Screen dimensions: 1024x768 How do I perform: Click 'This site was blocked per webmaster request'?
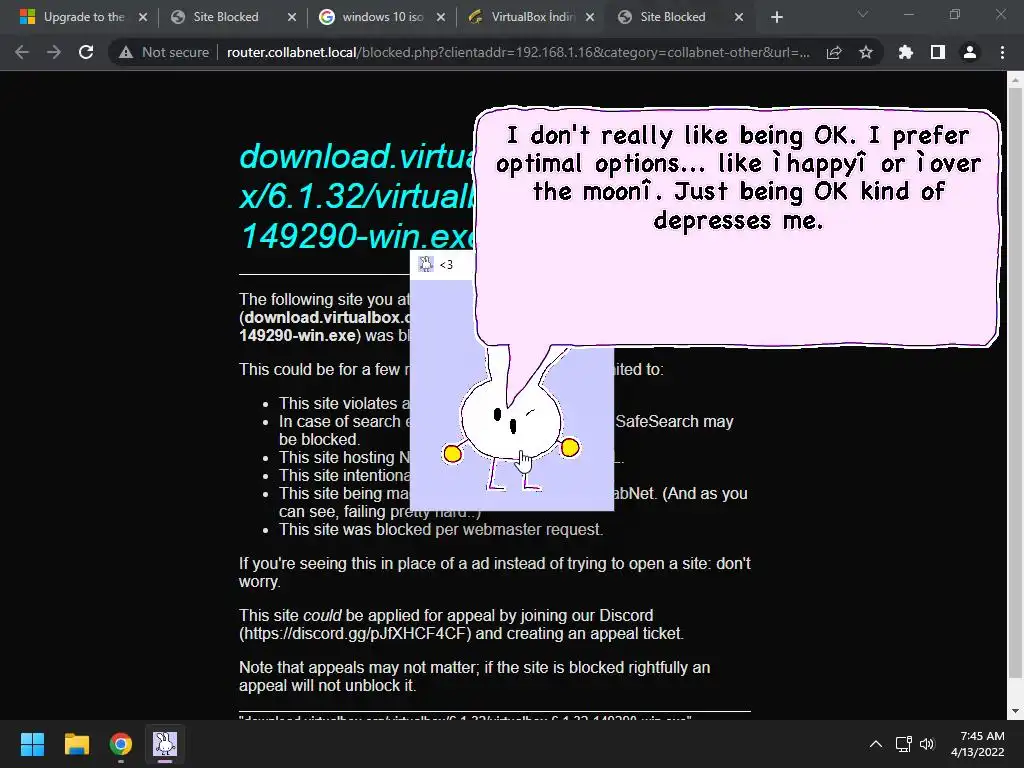(441, 530)
